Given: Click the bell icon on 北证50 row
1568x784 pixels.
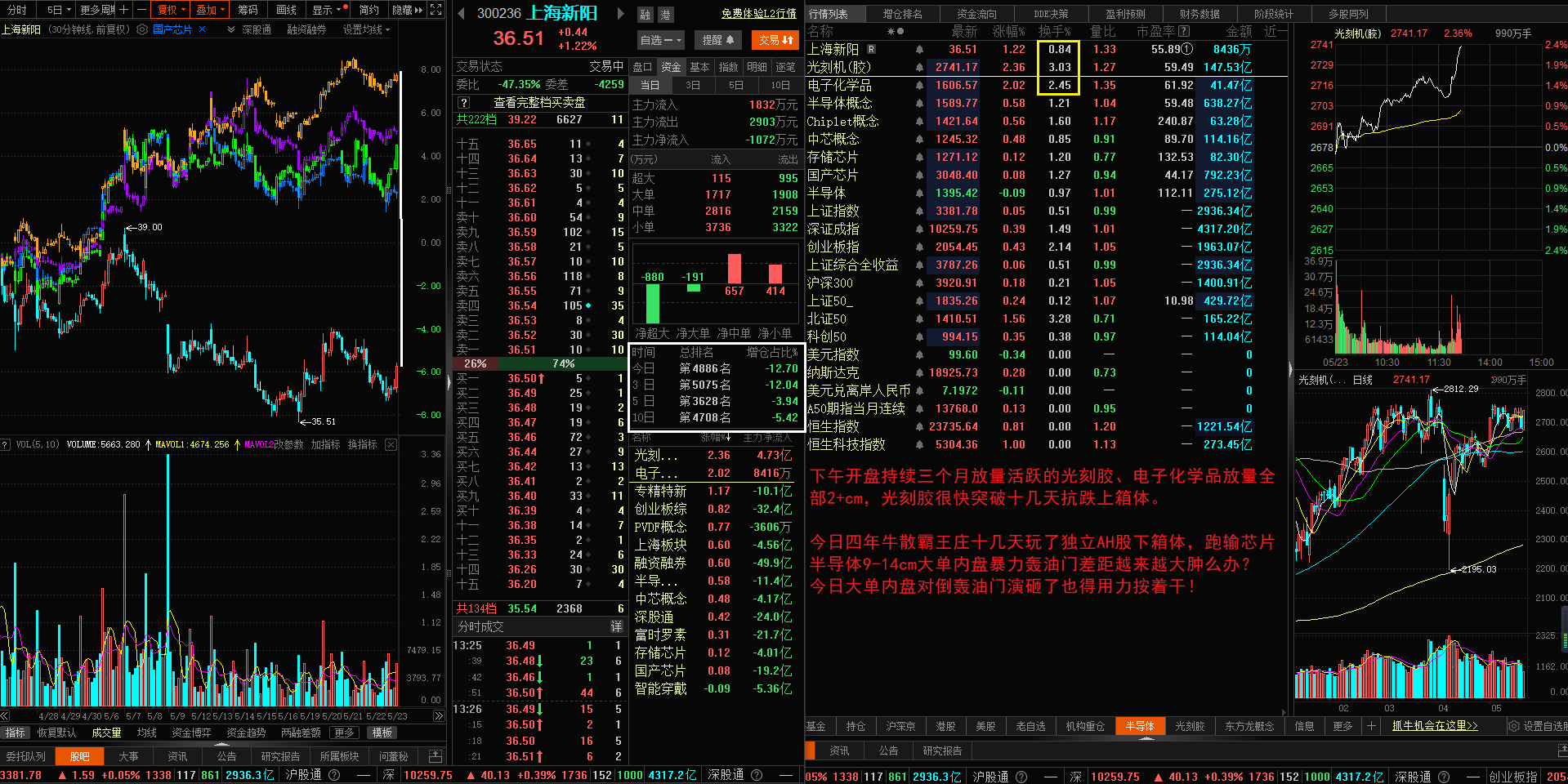Looking at the screenshot, I should coord(919,318).
